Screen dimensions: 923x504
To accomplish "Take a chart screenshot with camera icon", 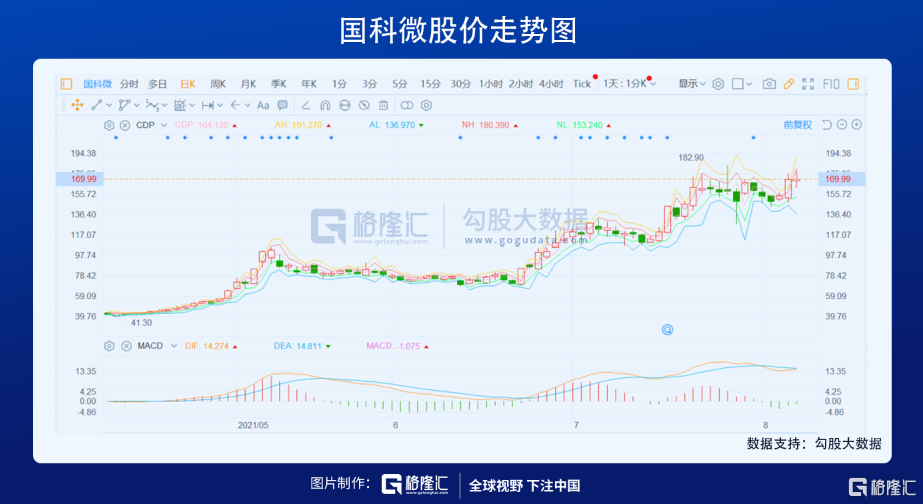I will tap(769, 84).
